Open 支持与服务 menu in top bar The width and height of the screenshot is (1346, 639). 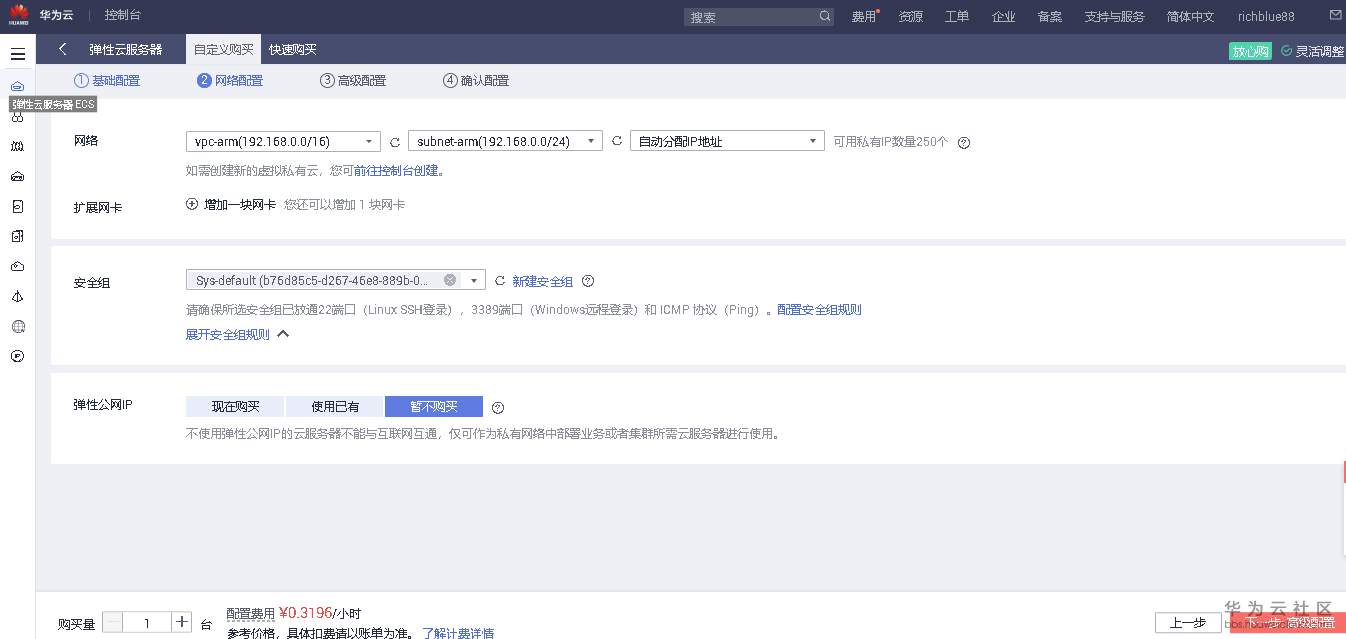[1114, 17]
